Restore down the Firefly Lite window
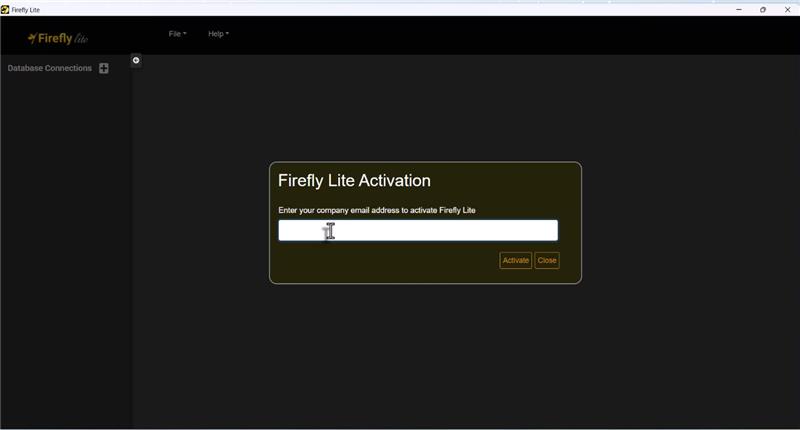Image resolution: width=800 pixels, height=430 pixels. click(763, 9)
